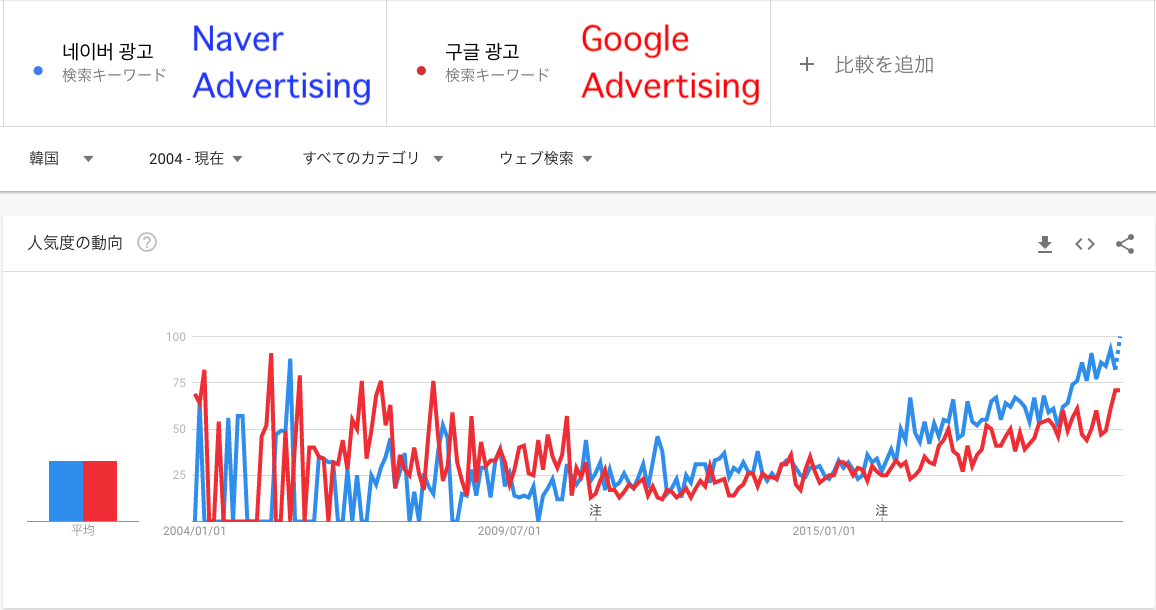Select the blue dot for 네이버 광고
Viewport: 1156px width, 610px height.
pos(38,71)
